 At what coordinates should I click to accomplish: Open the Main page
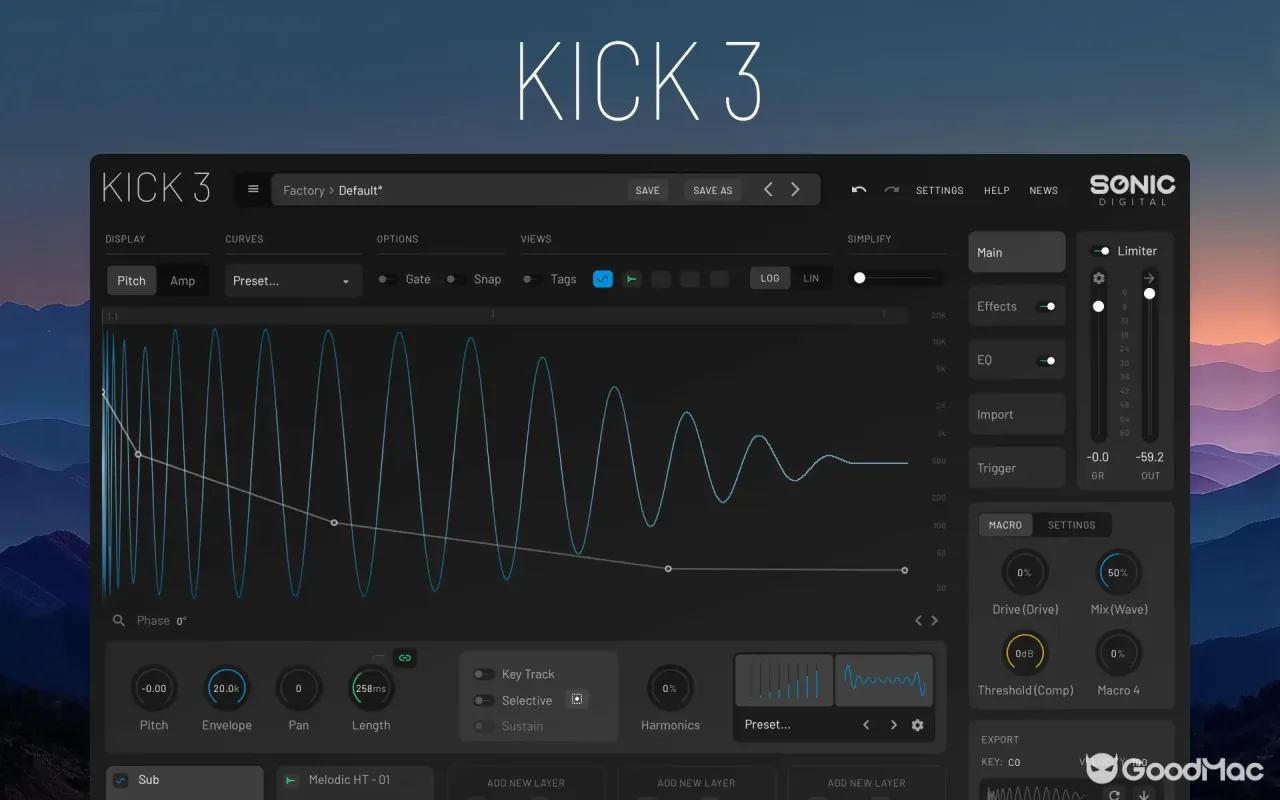coord(1017,252)
